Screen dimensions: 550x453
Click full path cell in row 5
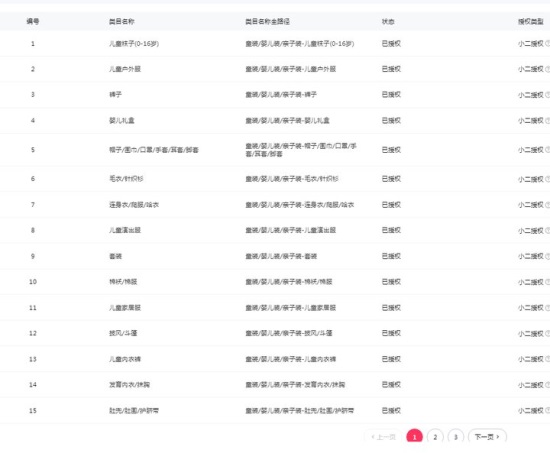point(301,150)
